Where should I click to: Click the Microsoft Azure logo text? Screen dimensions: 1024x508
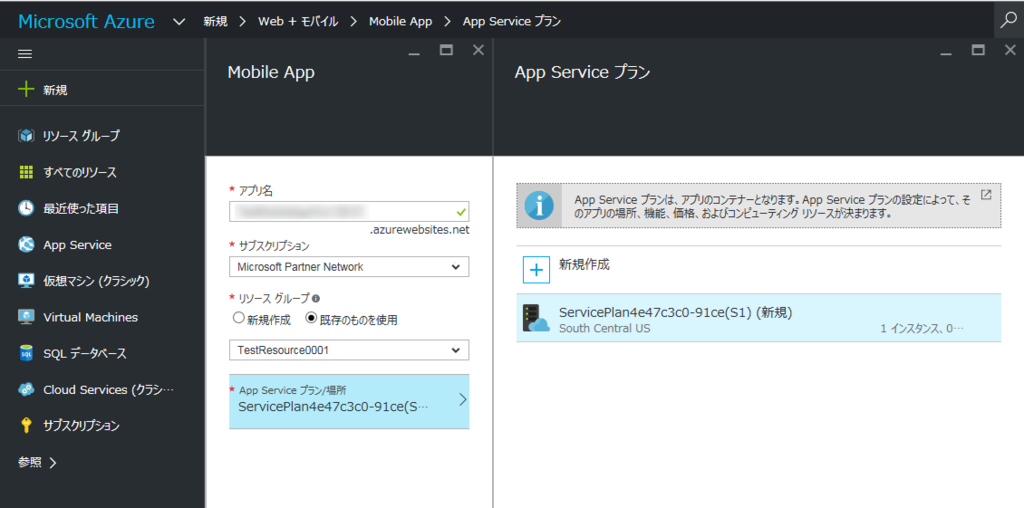[86, 22]
